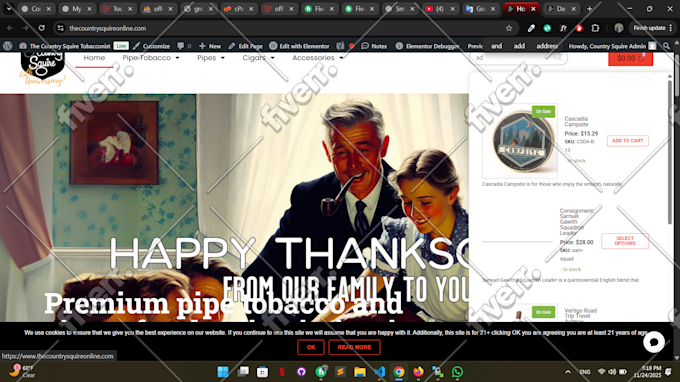Click the browser address bar URL
The width and height of the screenshot is (680, 382).
[108, 28]
